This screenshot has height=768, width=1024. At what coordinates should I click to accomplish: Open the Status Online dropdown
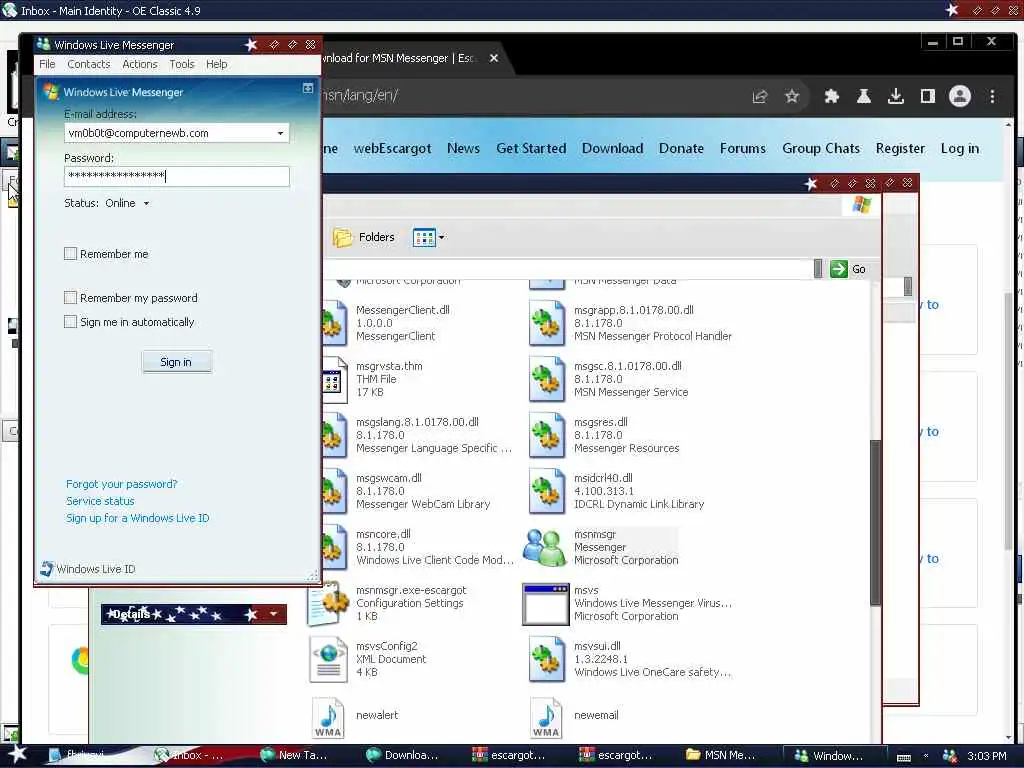pos(146,204)
